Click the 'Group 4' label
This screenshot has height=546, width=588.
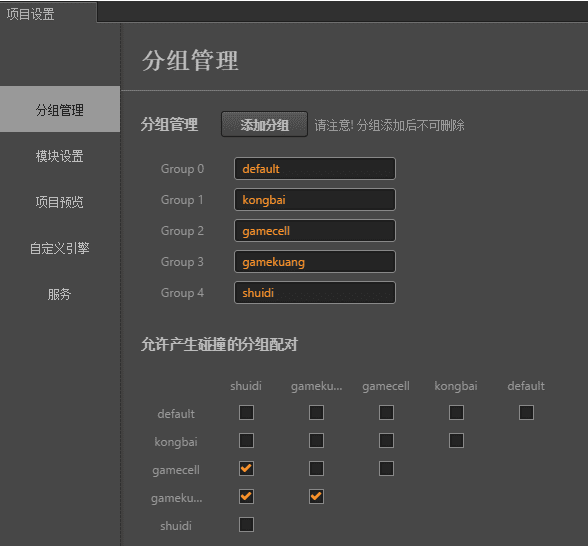click(x=182, y=292)
